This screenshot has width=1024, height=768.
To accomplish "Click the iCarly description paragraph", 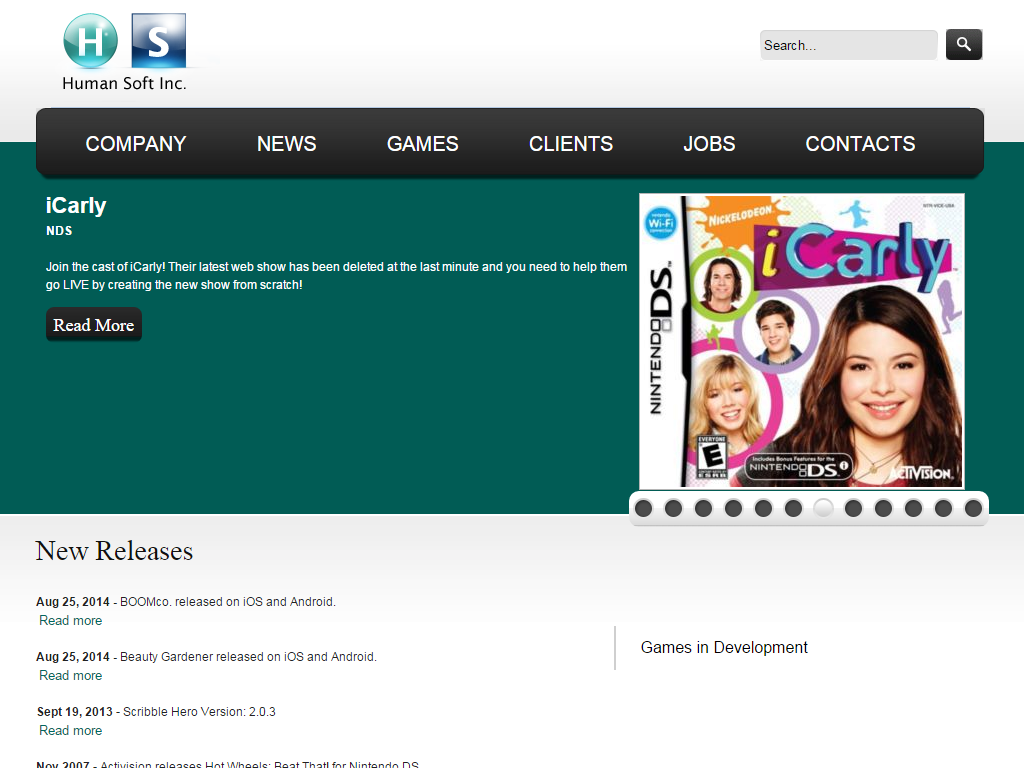I will tap(336, 276).
